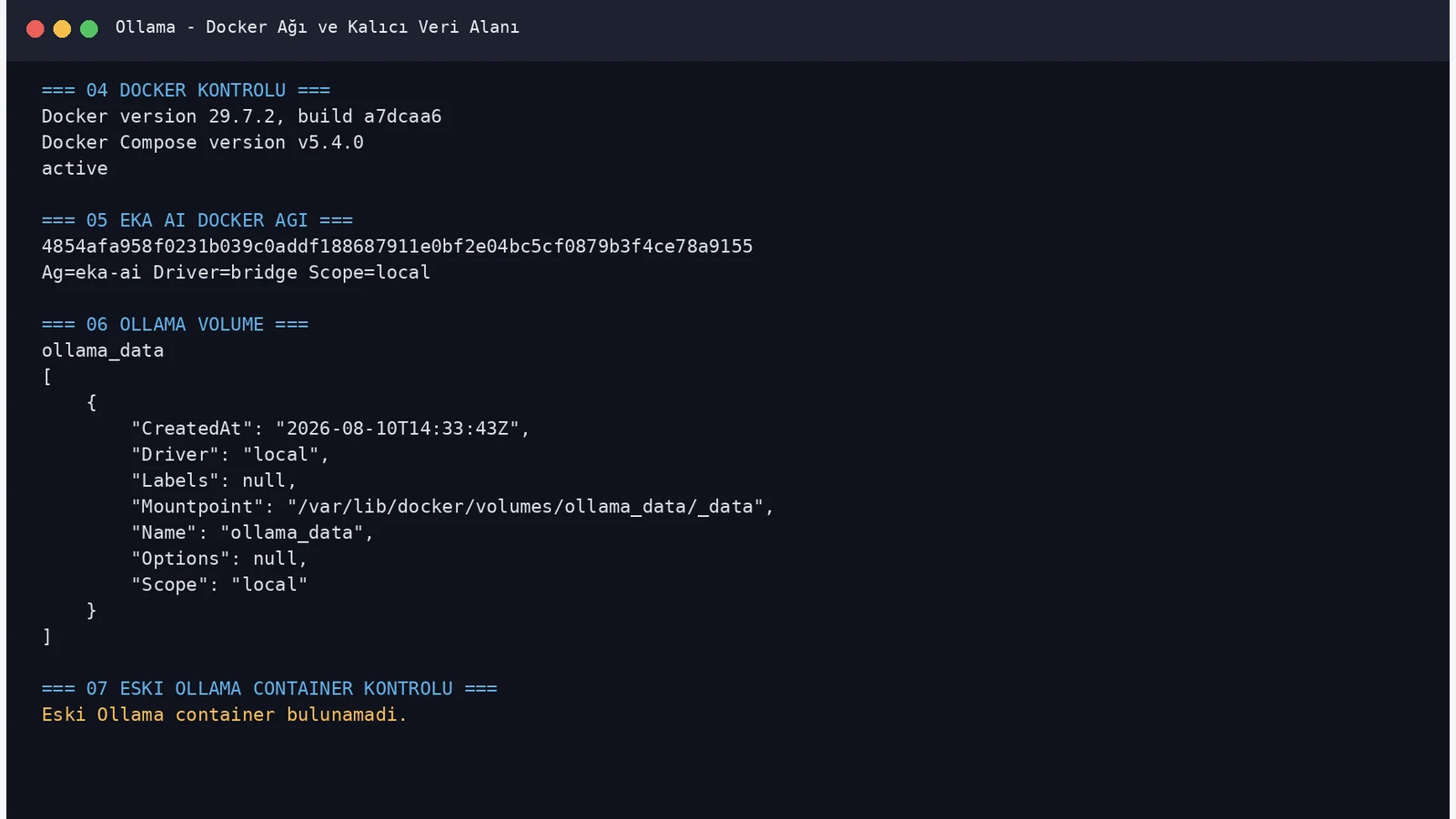This screenshot has height=819, width=1456.
Task: Click the long network ID hash
Action: (397, 247)
